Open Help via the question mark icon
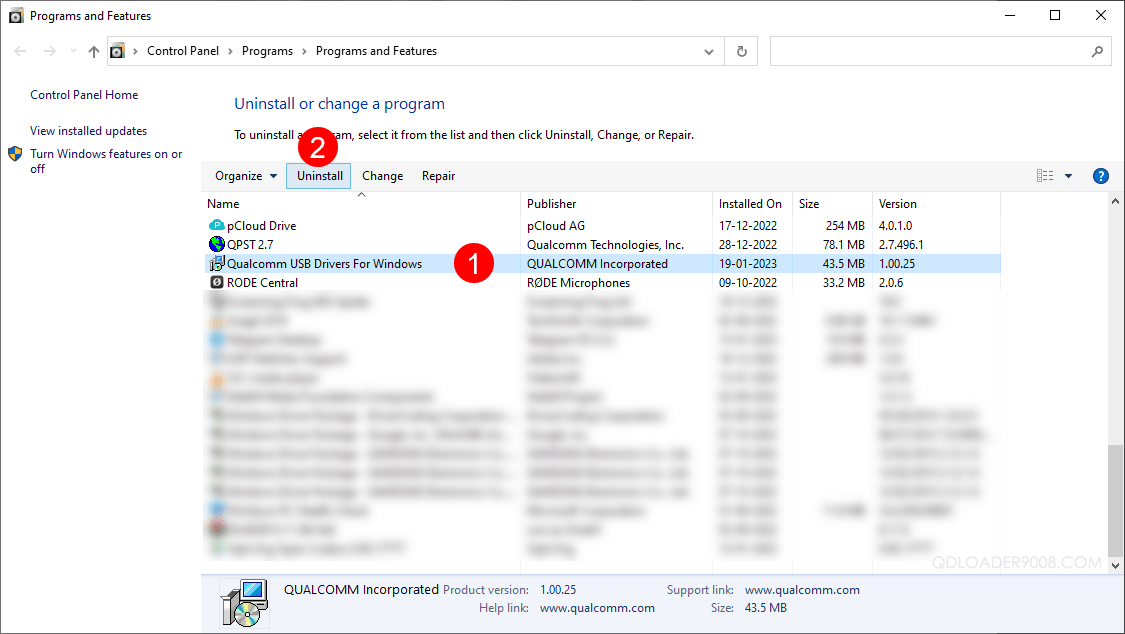The height and width of the screenshot is (634, 1125). click(x=1100, y=175)
